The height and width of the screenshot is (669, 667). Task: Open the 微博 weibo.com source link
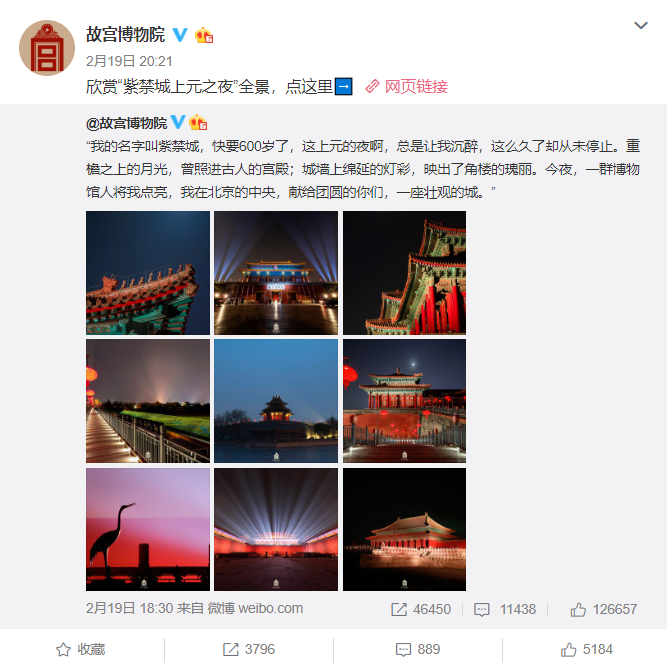click(x=255, y=608)
